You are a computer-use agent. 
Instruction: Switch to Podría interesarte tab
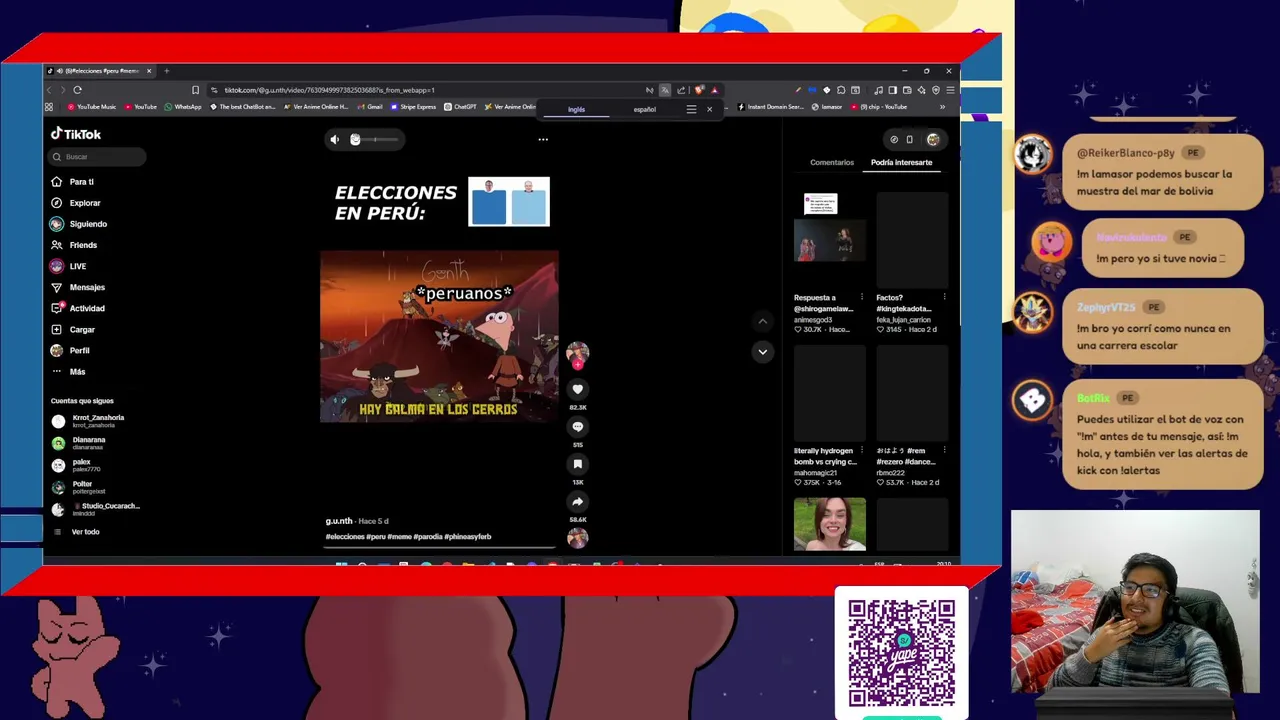pos(901,162)
